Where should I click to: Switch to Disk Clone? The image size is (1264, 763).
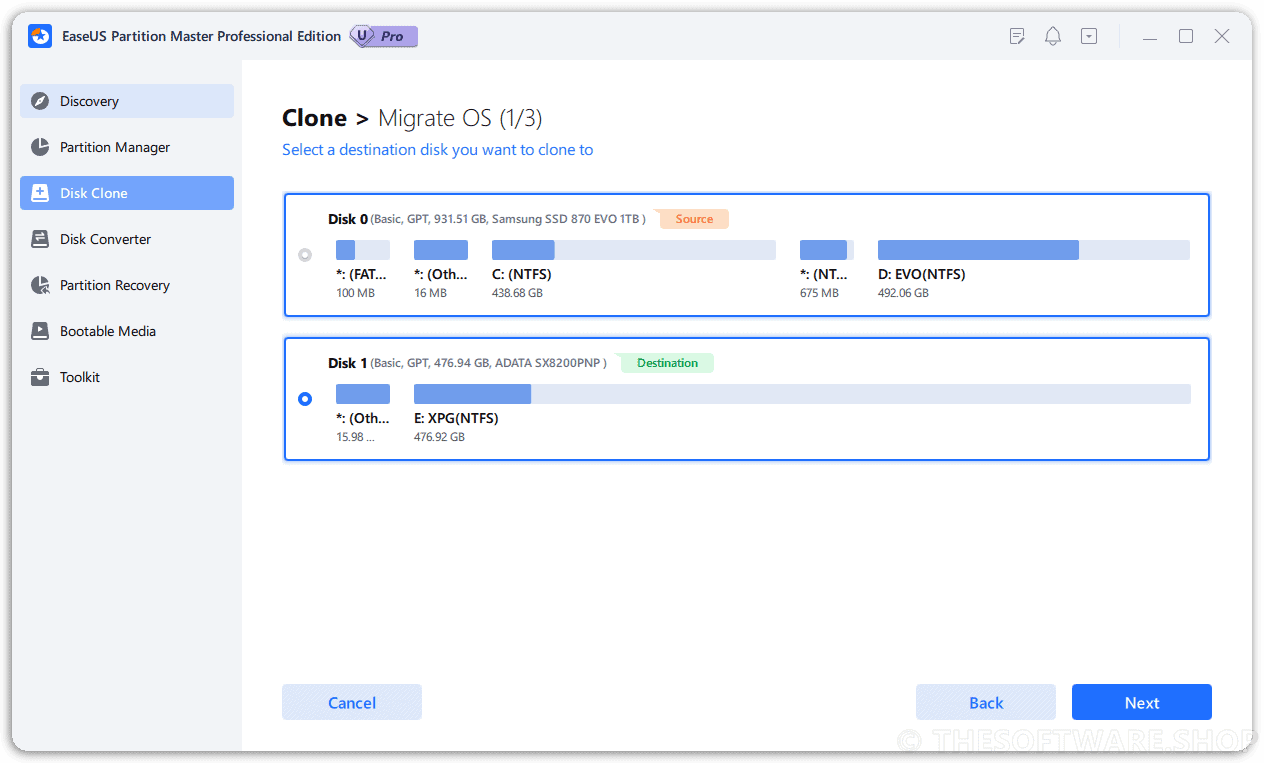coord(127,193)
